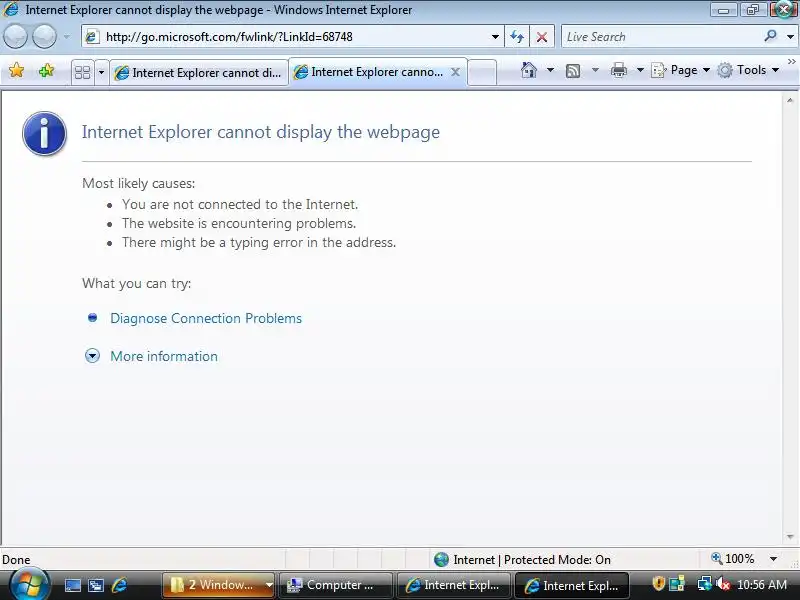Open the Windows Start orb
Viewport: 800px width, 600px height.
point(29,584)
